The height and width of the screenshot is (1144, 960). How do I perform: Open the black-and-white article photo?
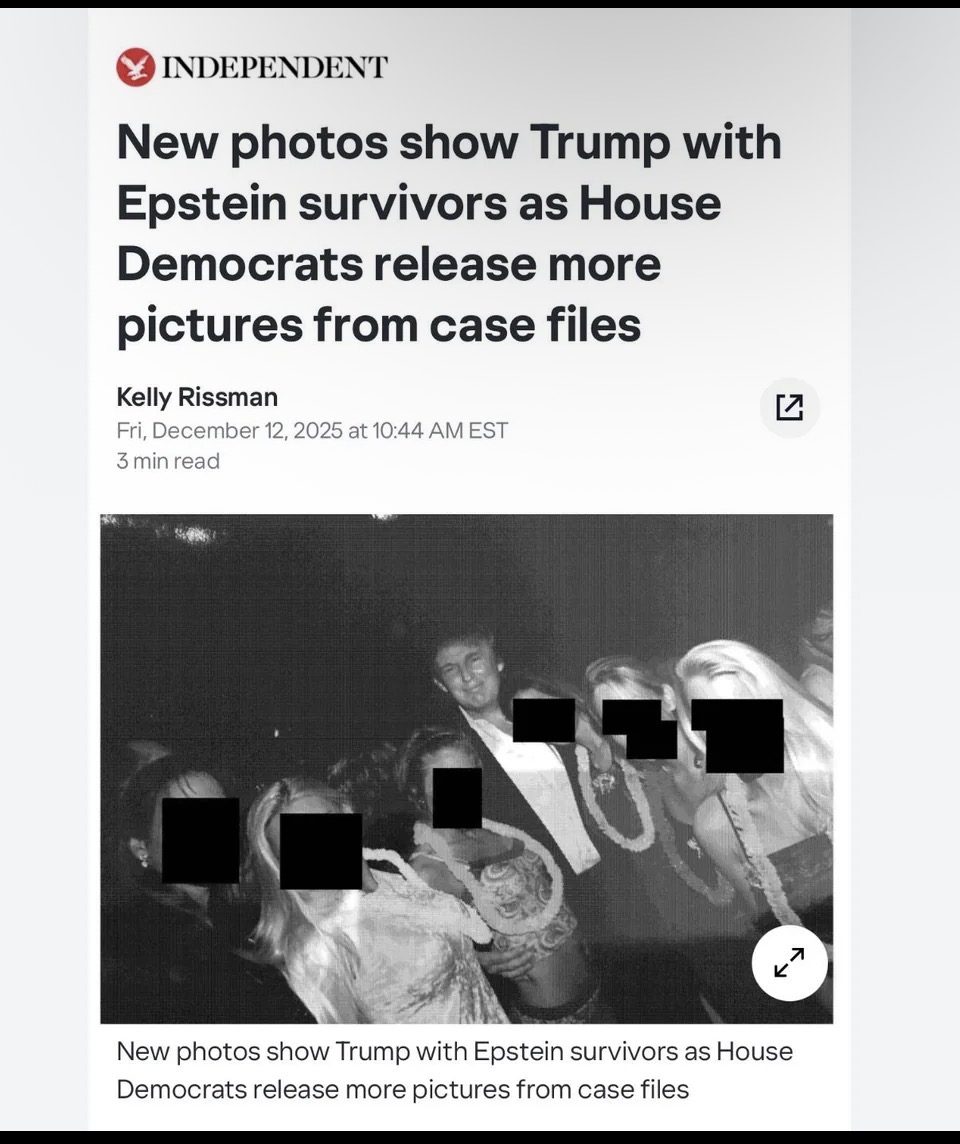pos(466,768)
